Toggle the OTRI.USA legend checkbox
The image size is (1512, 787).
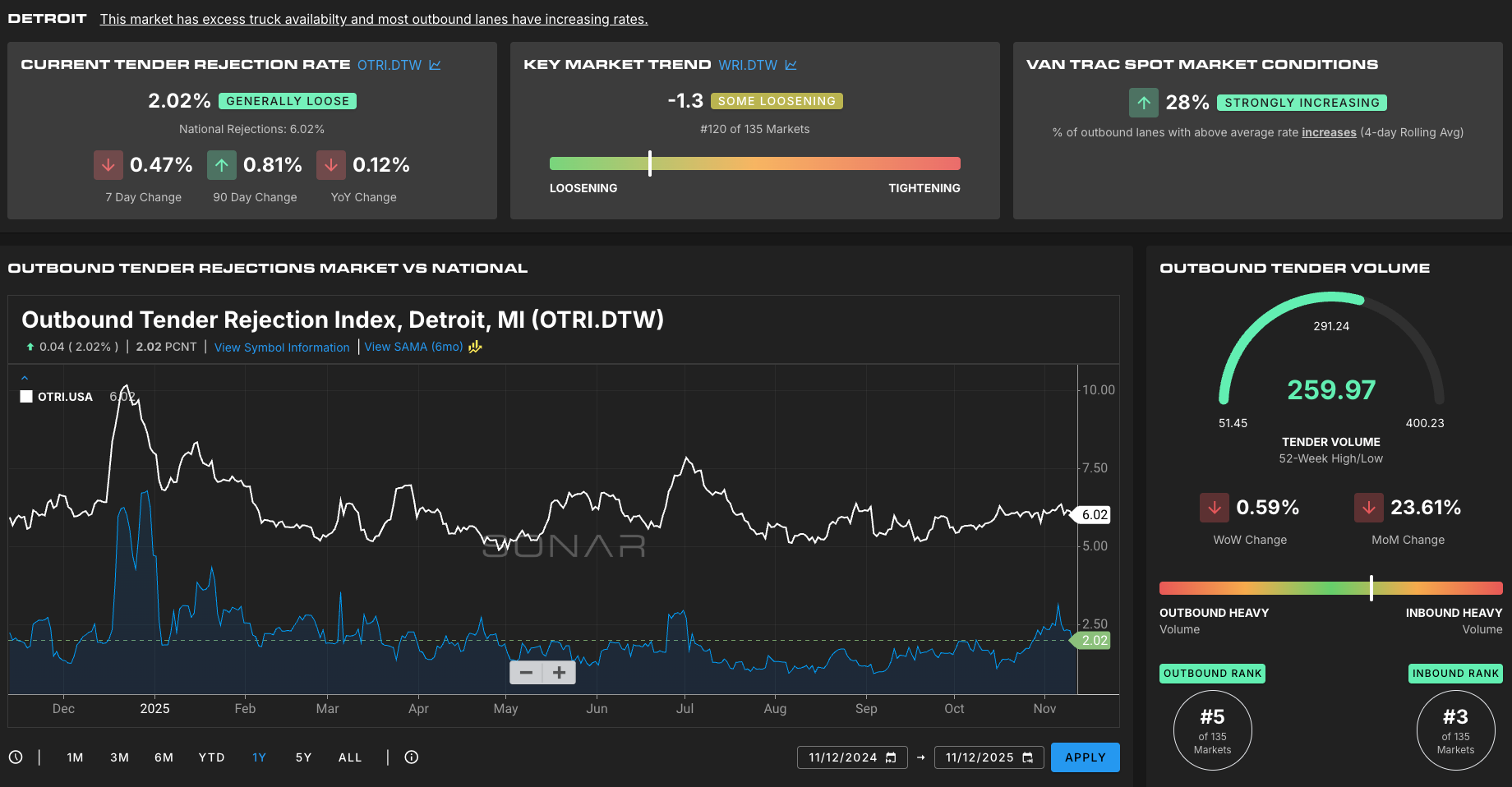point(26,397)
